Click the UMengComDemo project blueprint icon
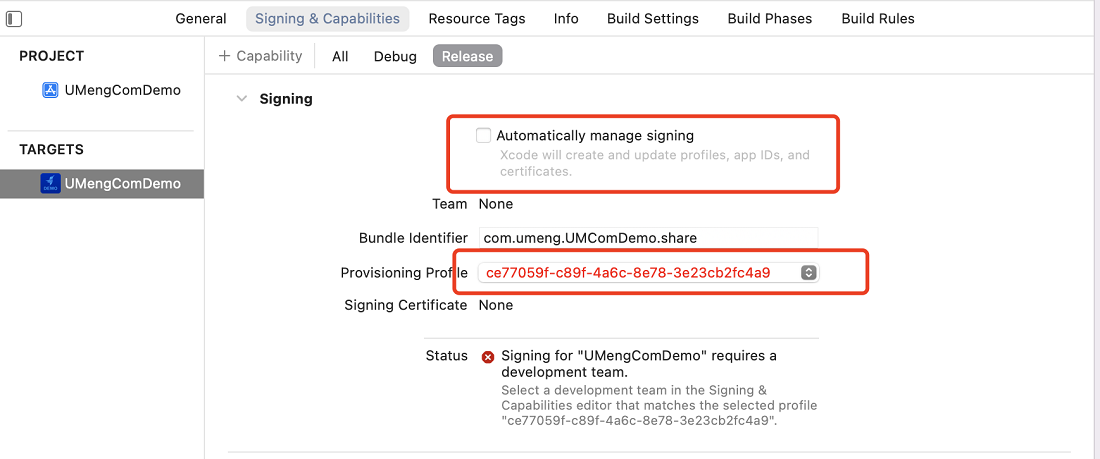The height and width of the screenshot is (459, 1100). point(50,91)
